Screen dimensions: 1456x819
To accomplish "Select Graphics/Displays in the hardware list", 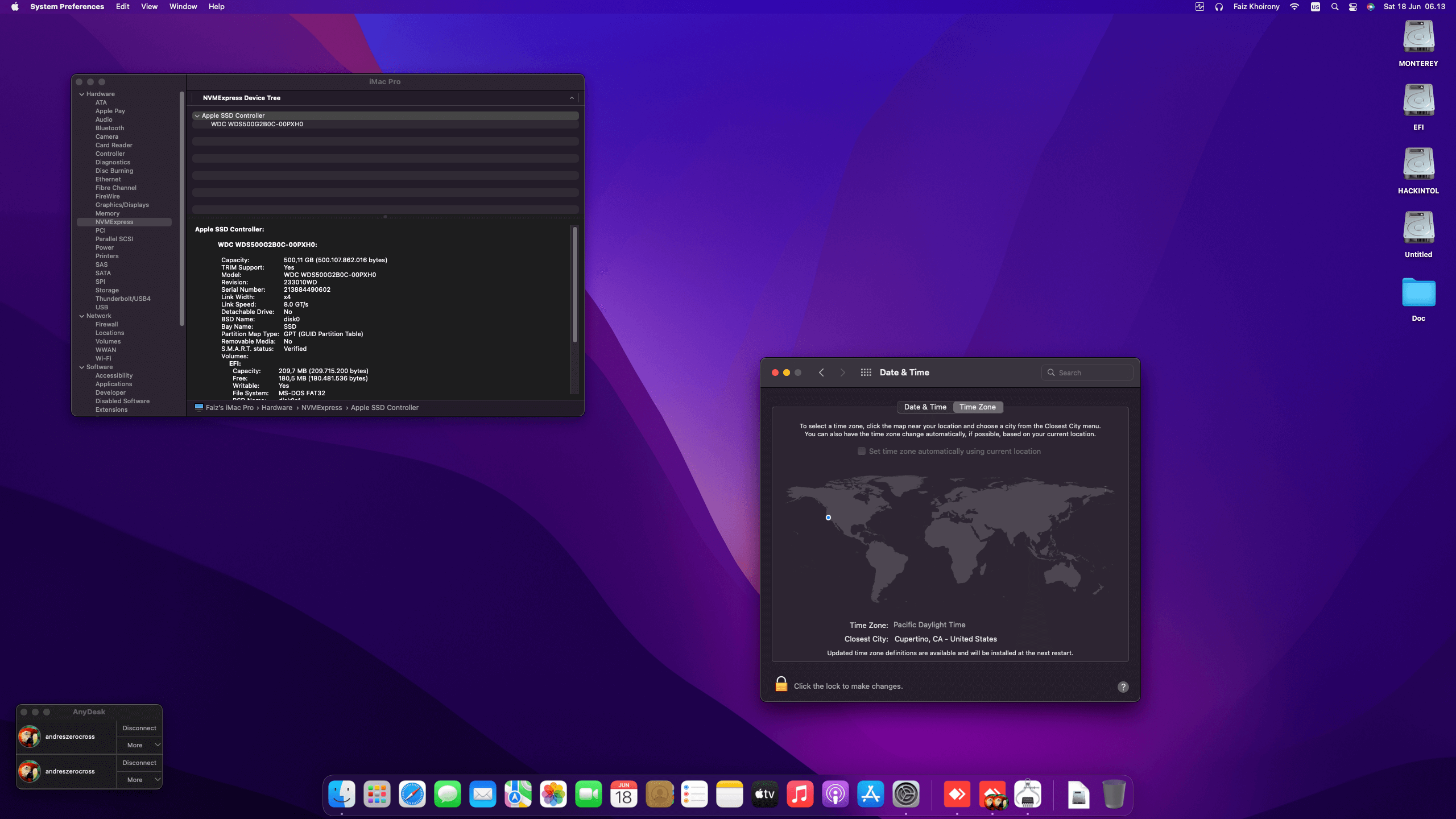I will point(122,205).
